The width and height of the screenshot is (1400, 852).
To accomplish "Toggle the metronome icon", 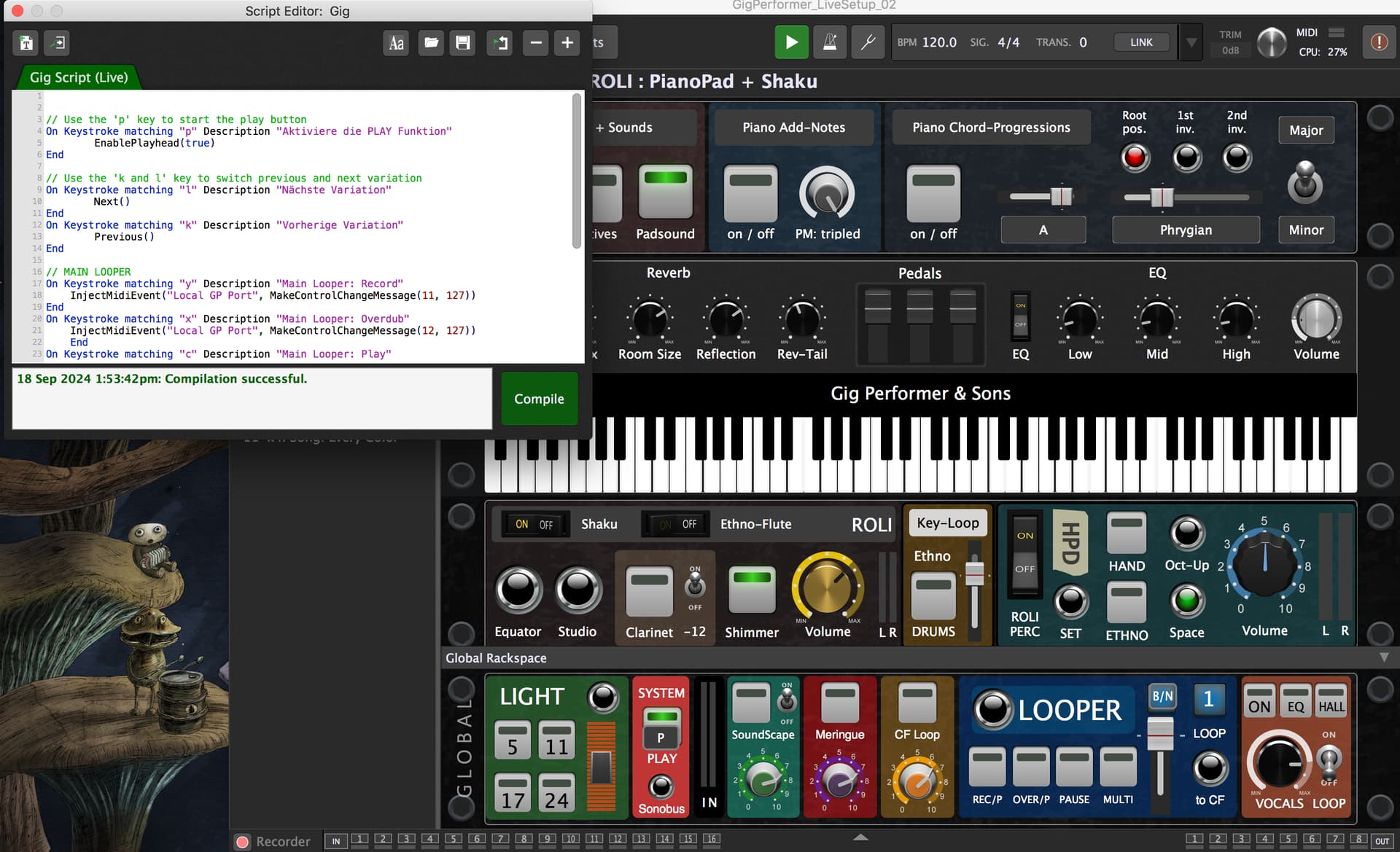I will point(830,42).
